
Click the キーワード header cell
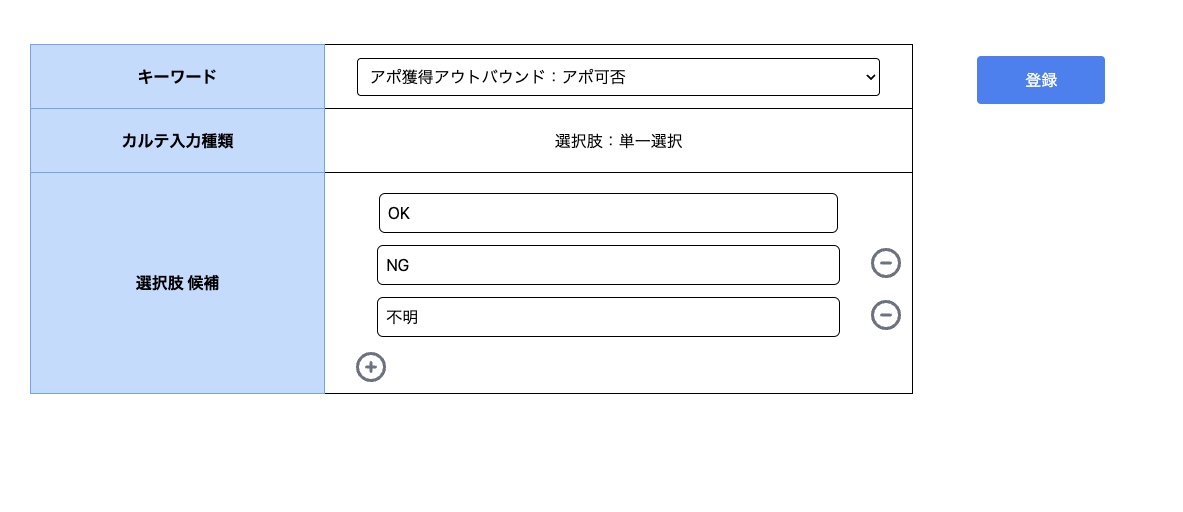177,76
